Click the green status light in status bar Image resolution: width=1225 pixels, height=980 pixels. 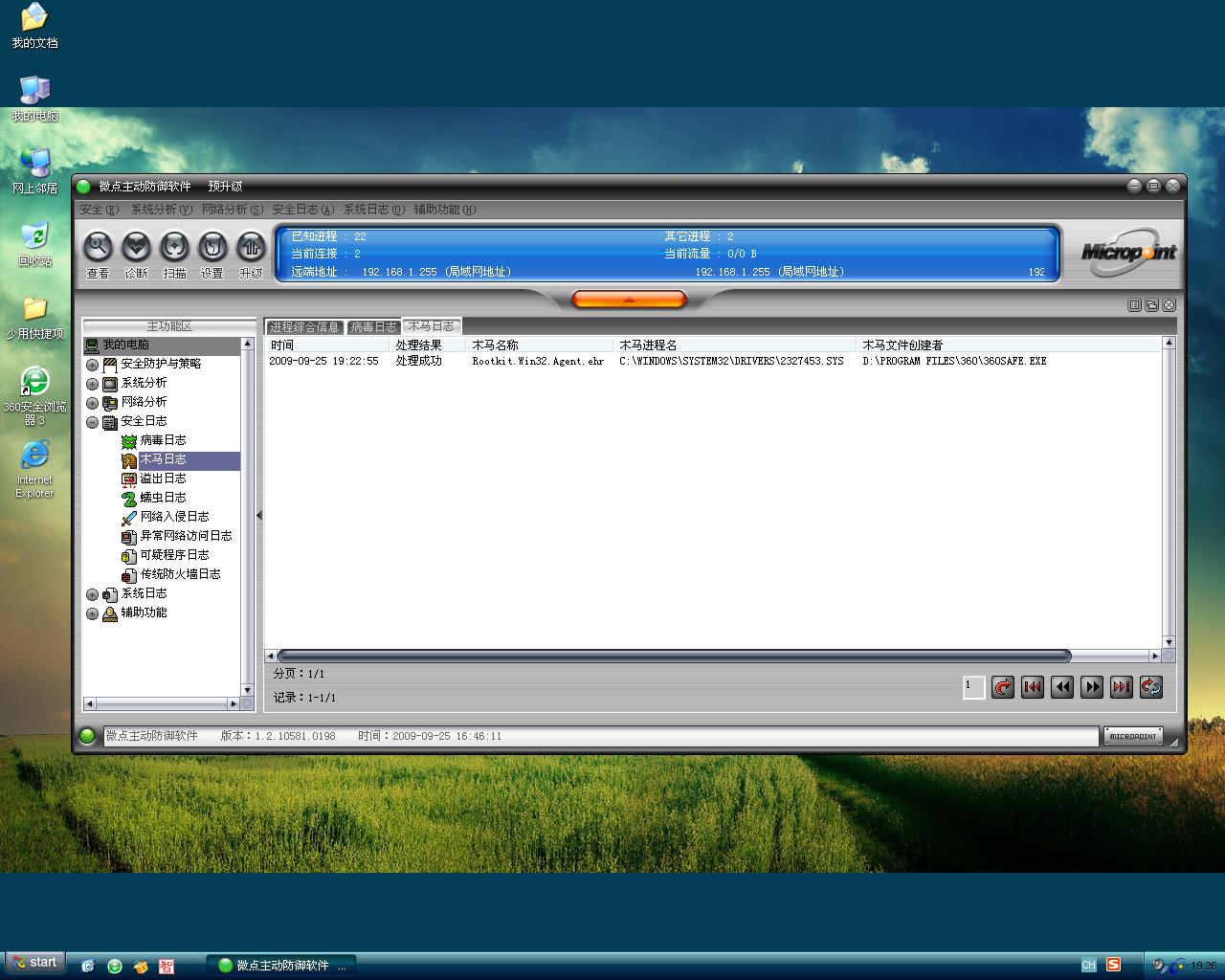87,736
